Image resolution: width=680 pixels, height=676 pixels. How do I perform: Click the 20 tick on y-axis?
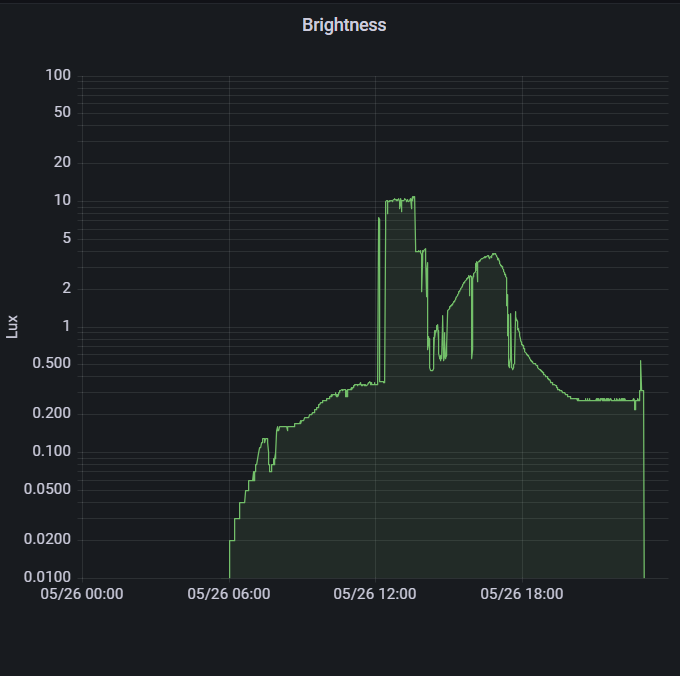tap(62, 163)
